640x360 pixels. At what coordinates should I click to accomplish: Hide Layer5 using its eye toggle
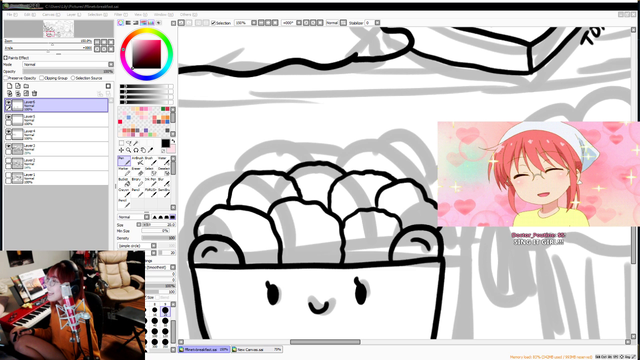click(x=9, y=117)
